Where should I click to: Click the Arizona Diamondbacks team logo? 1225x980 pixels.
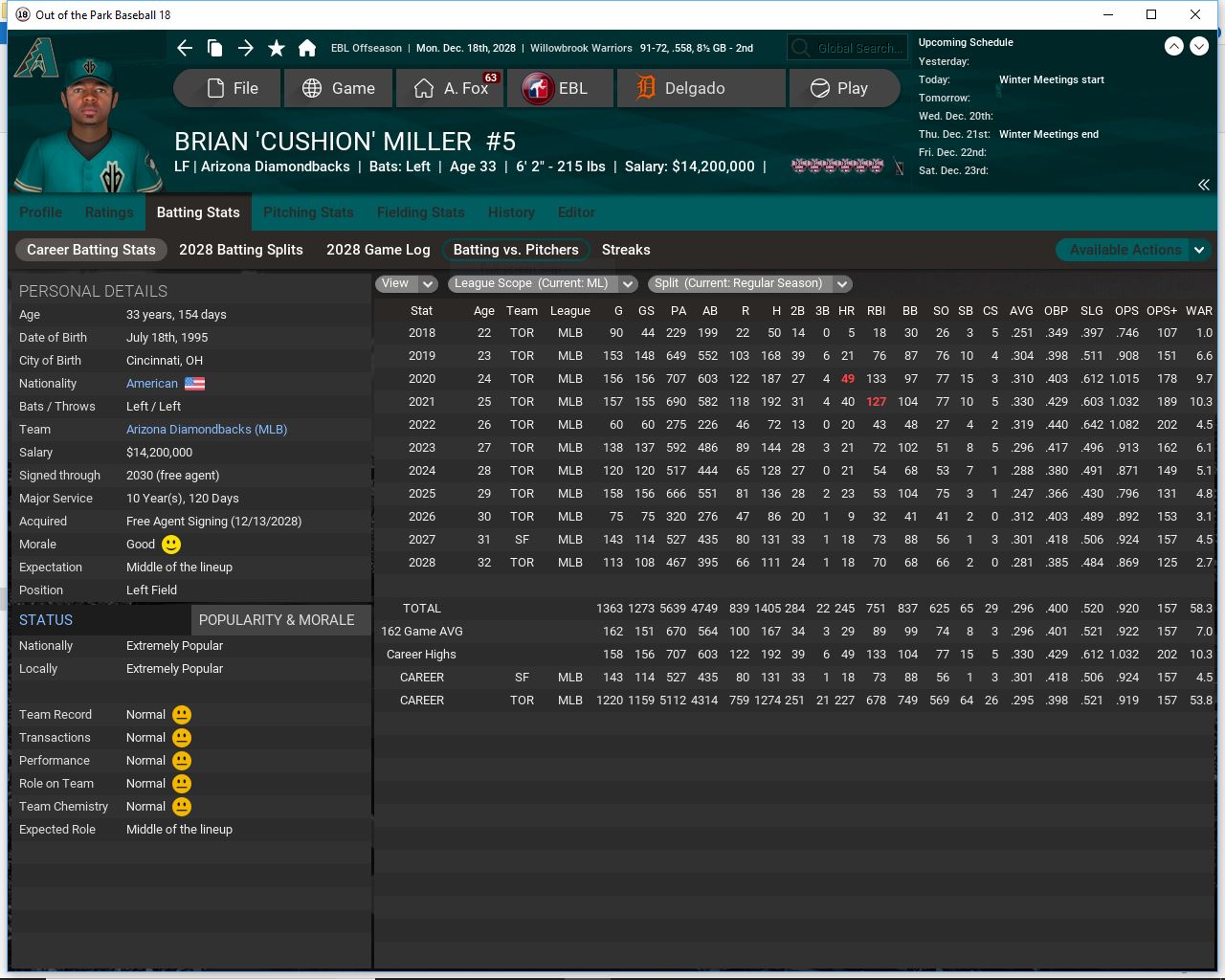pos(35,59)
